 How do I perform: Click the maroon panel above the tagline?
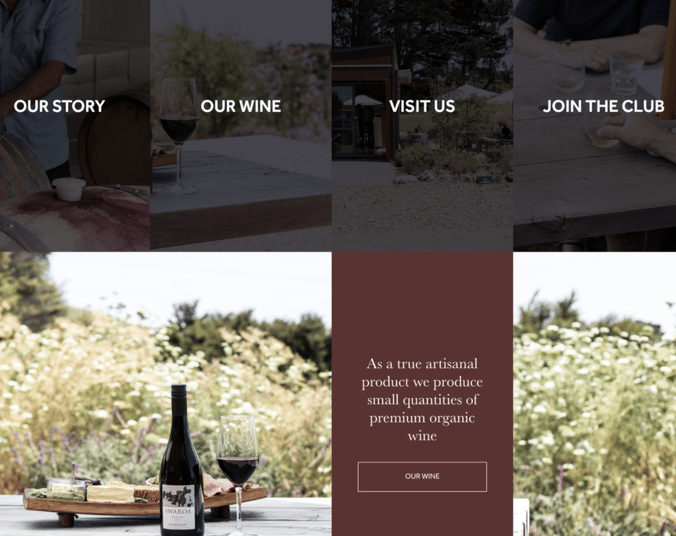pyautogui.click(x=422, y=302)
